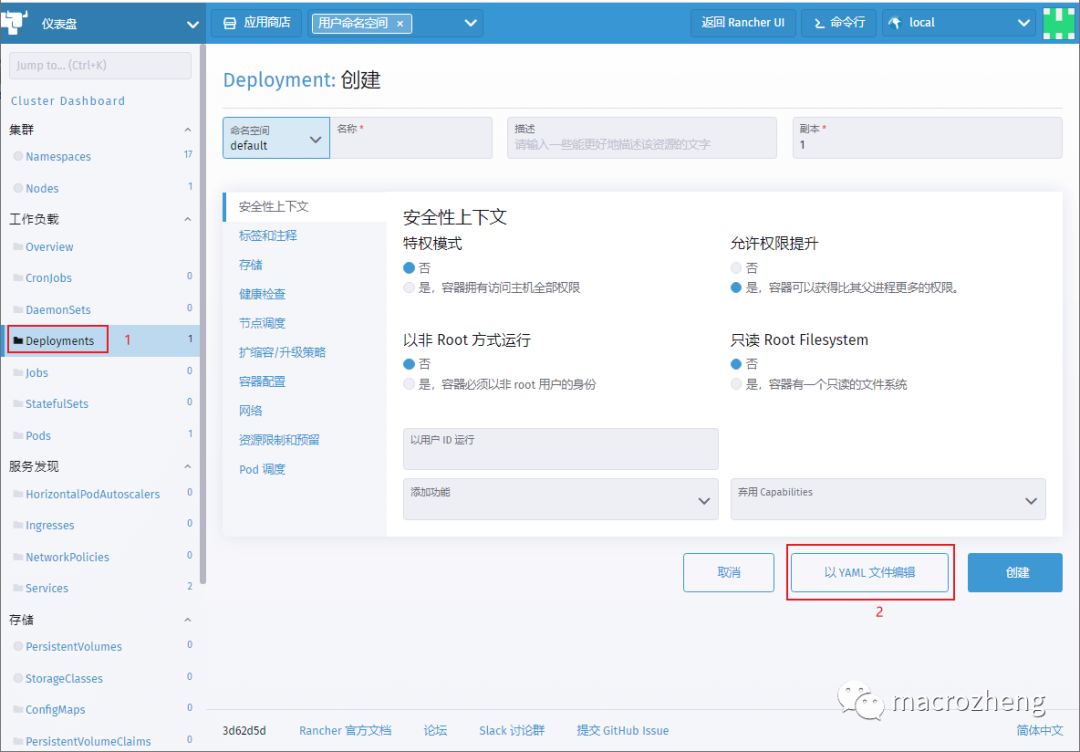Click the StatefulSets folder icon

[x=19, y=404]
